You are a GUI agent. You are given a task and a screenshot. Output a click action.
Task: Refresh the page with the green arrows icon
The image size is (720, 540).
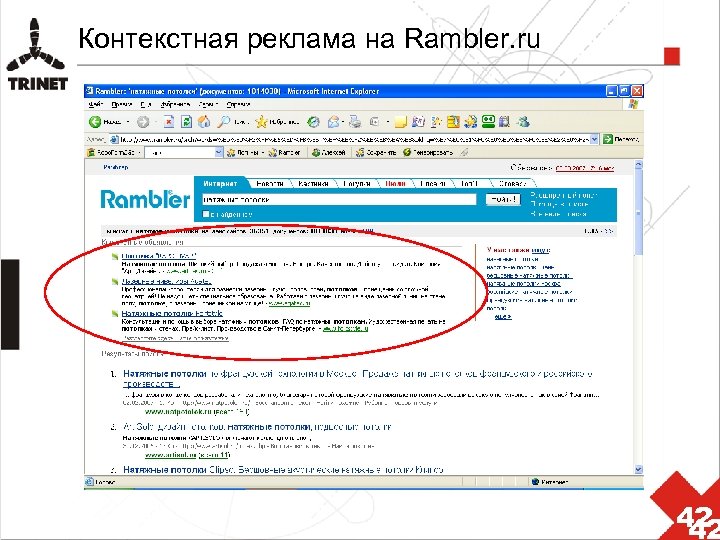[186, 122]
